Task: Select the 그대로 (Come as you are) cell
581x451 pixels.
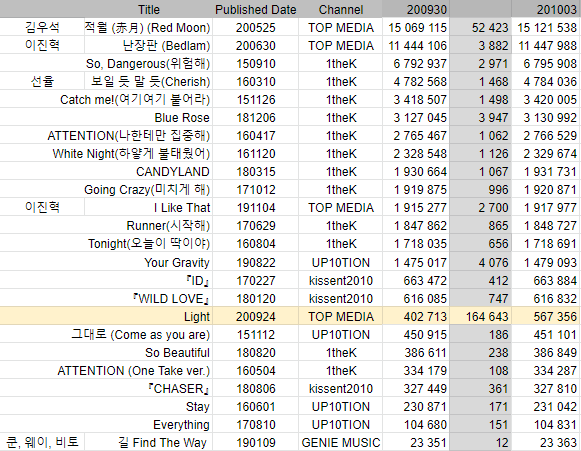Action: click(140, 334)
